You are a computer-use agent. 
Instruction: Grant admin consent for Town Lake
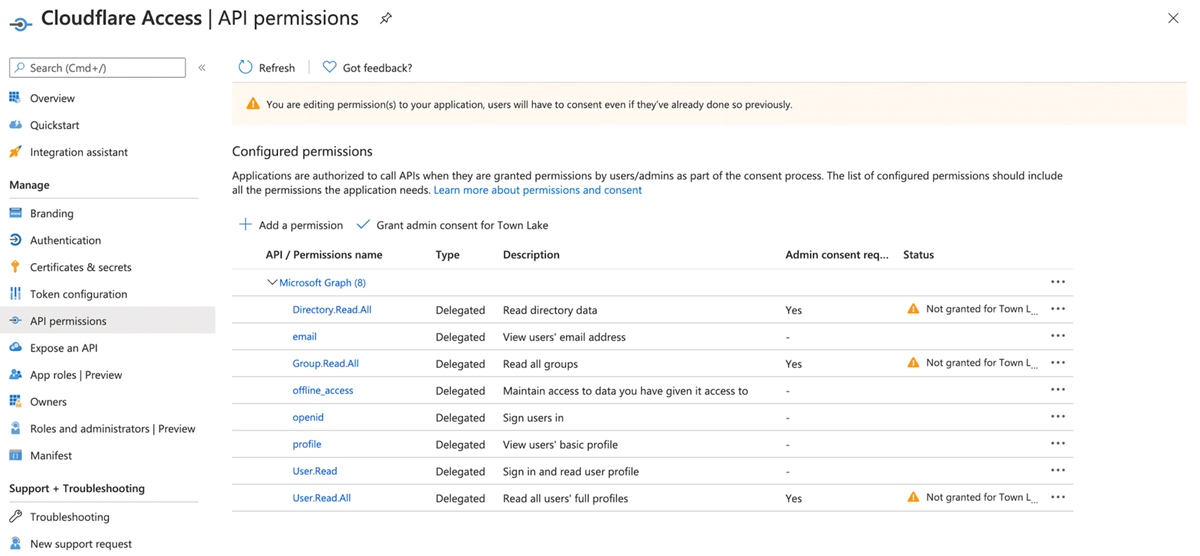pos(453,225)
